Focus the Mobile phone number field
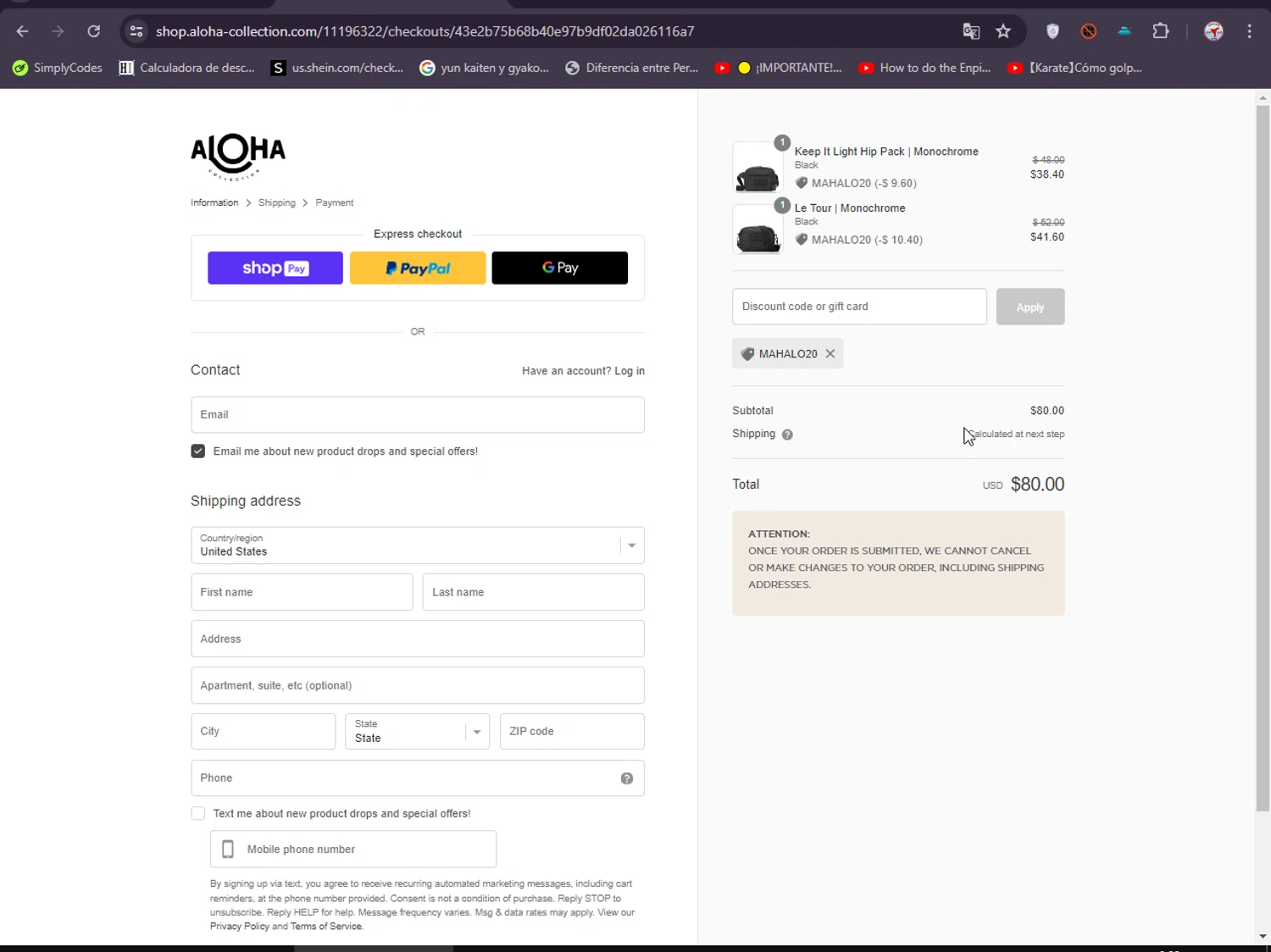The height and width of the screenshot is (952, 1271). pos(353,850)
